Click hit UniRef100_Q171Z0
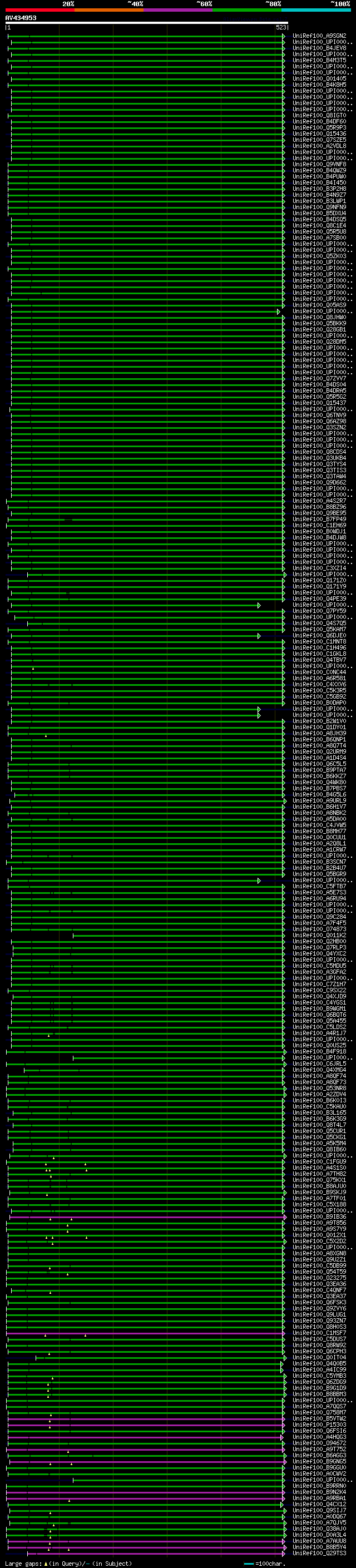Image resolution: width=356 pixels, height=1568 pixels. point(319,581)
